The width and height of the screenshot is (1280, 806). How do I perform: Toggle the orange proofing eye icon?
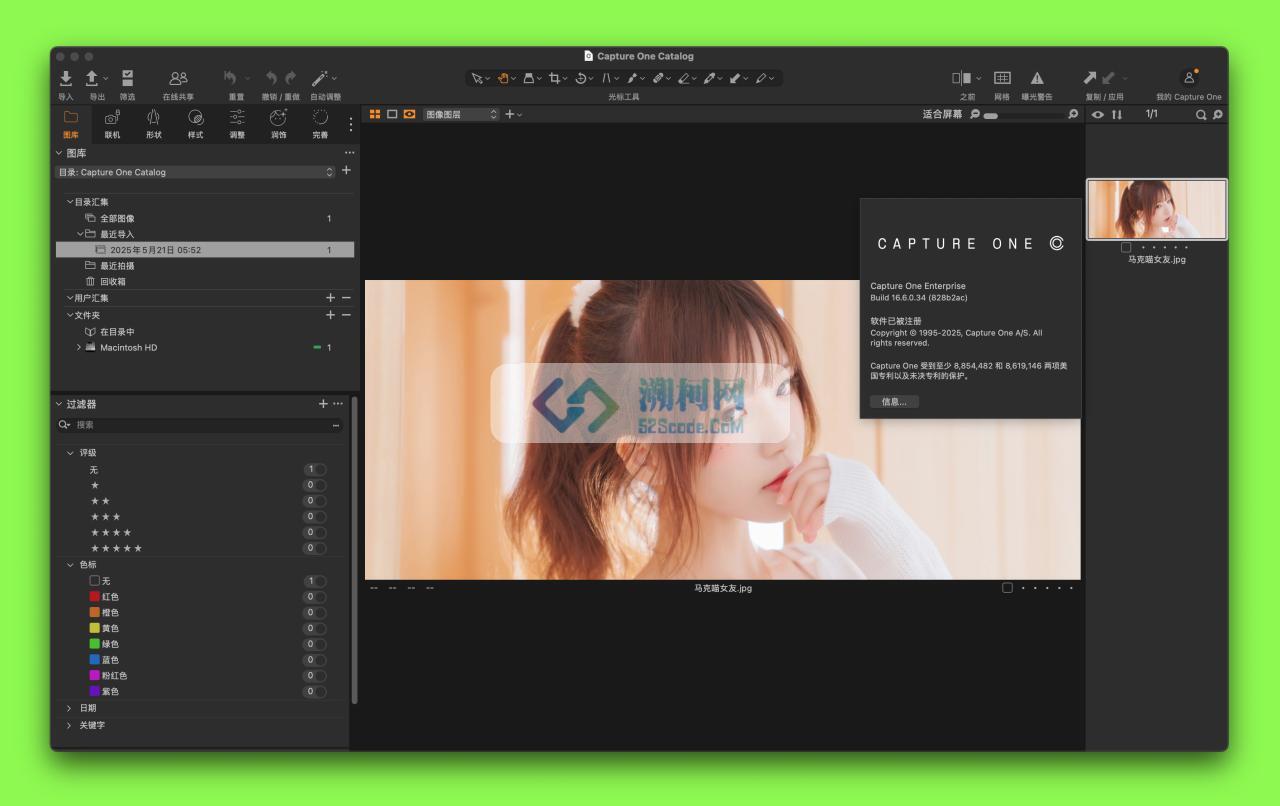(x=409, y=114)
